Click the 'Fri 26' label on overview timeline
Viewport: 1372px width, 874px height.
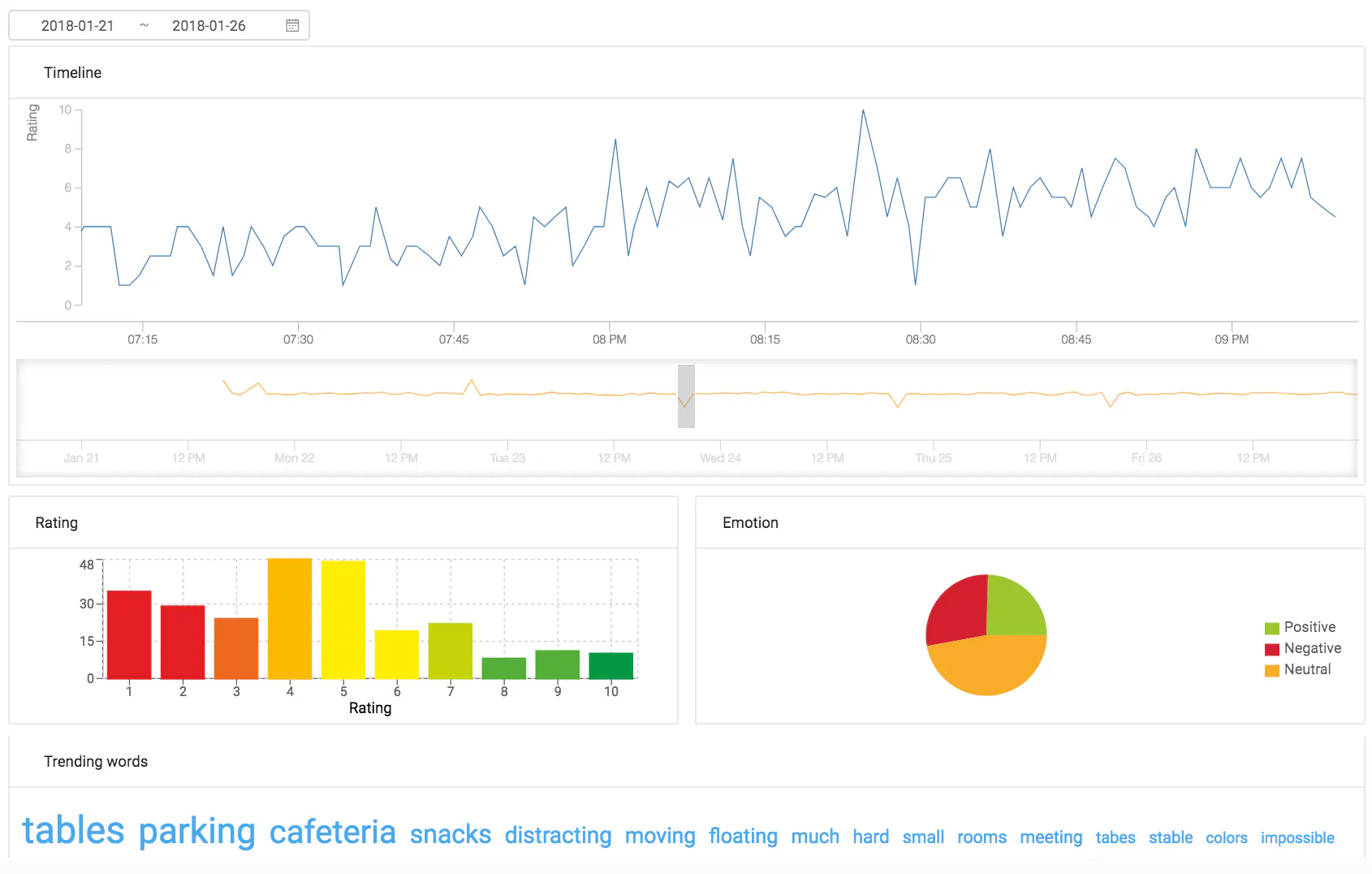tap(1146, 458)
